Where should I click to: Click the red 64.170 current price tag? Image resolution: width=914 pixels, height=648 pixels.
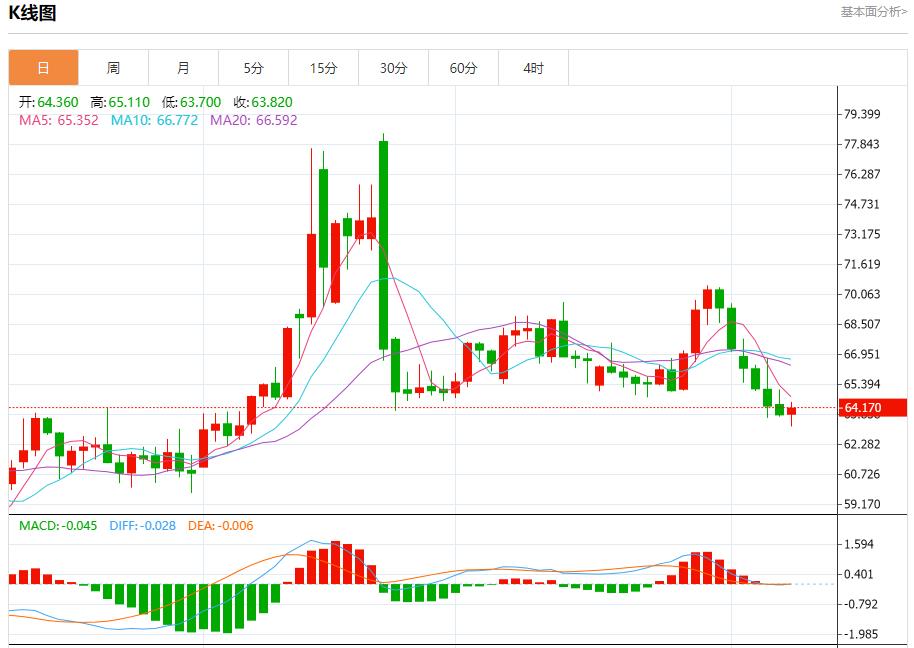click(862, 408)
